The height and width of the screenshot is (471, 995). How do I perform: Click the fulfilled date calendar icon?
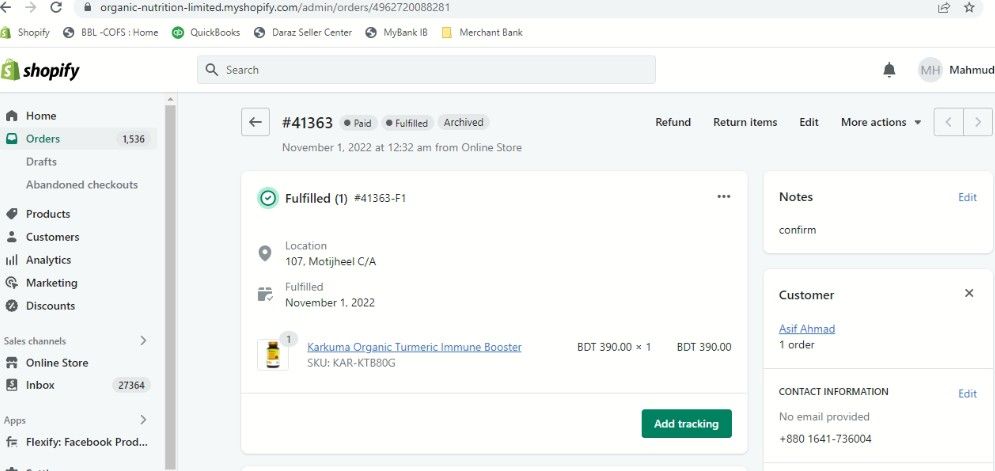265,295
